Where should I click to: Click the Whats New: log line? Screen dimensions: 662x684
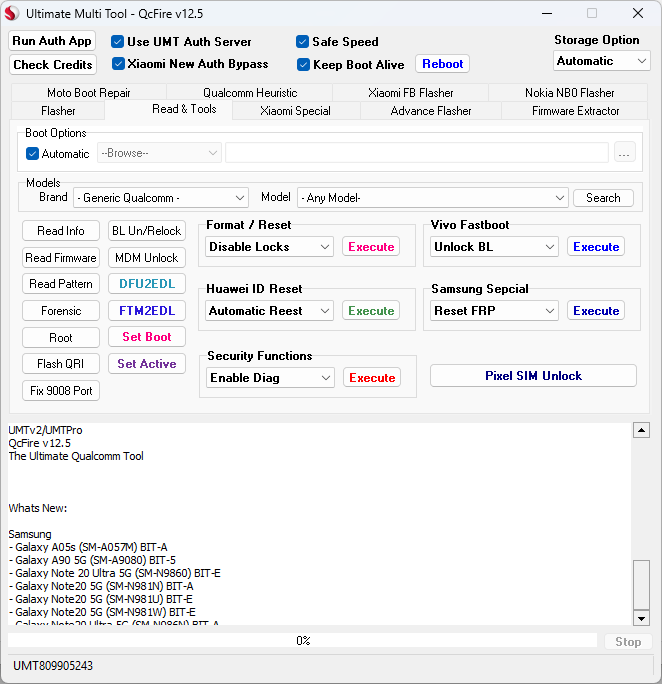pyautogui.click(x=38, y=508)
